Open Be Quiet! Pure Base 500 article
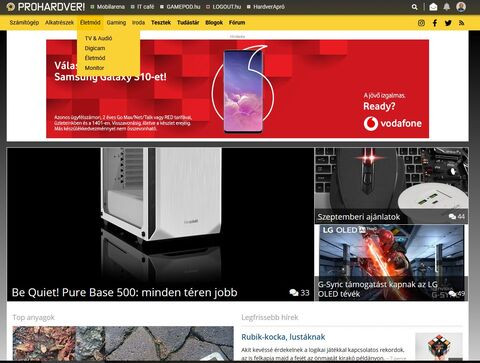This screenshot has width=480, height=363. pos(124,292)
